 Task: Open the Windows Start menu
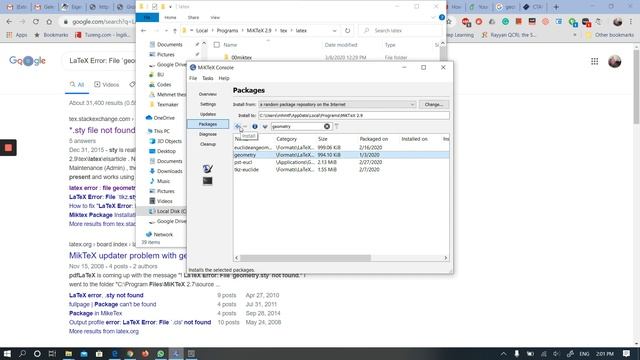coord(7,353)
